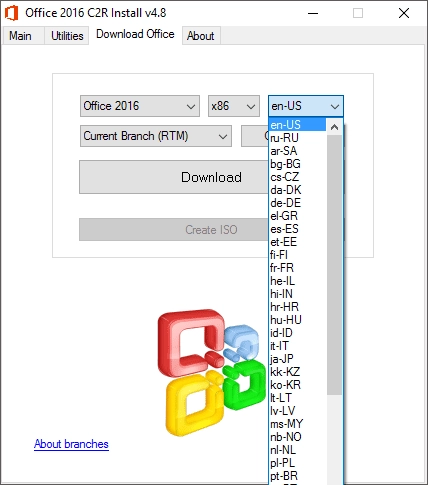Image resolution: width=428 pixels, height=485 pixels.
Task: Select de-DE in the language list
Action: (297, 203)
